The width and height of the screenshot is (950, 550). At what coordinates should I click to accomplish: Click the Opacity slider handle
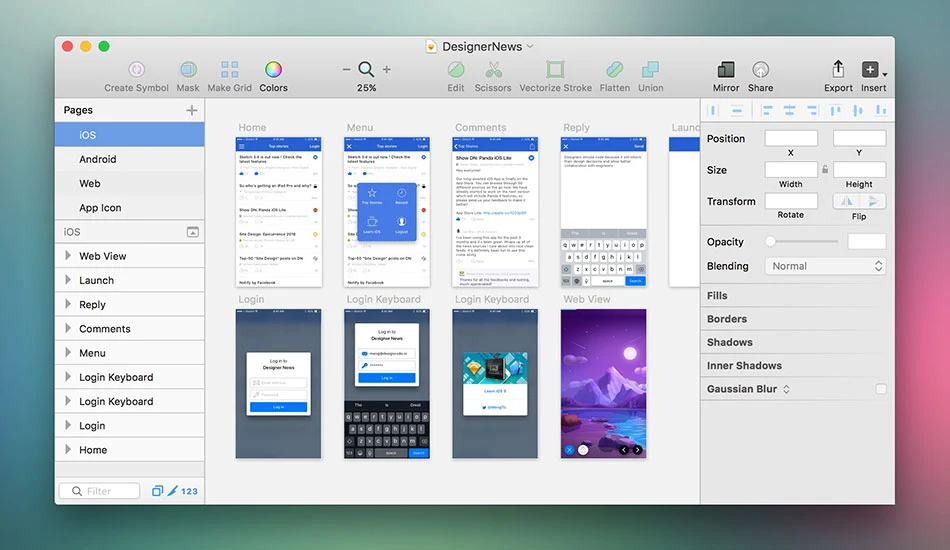[770, 242]
